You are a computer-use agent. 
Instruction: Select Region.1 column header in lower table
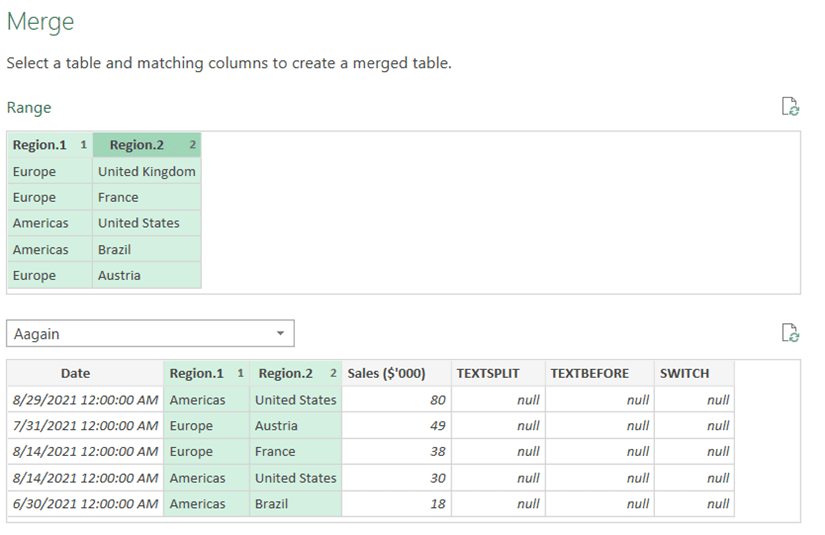point(206,373)
